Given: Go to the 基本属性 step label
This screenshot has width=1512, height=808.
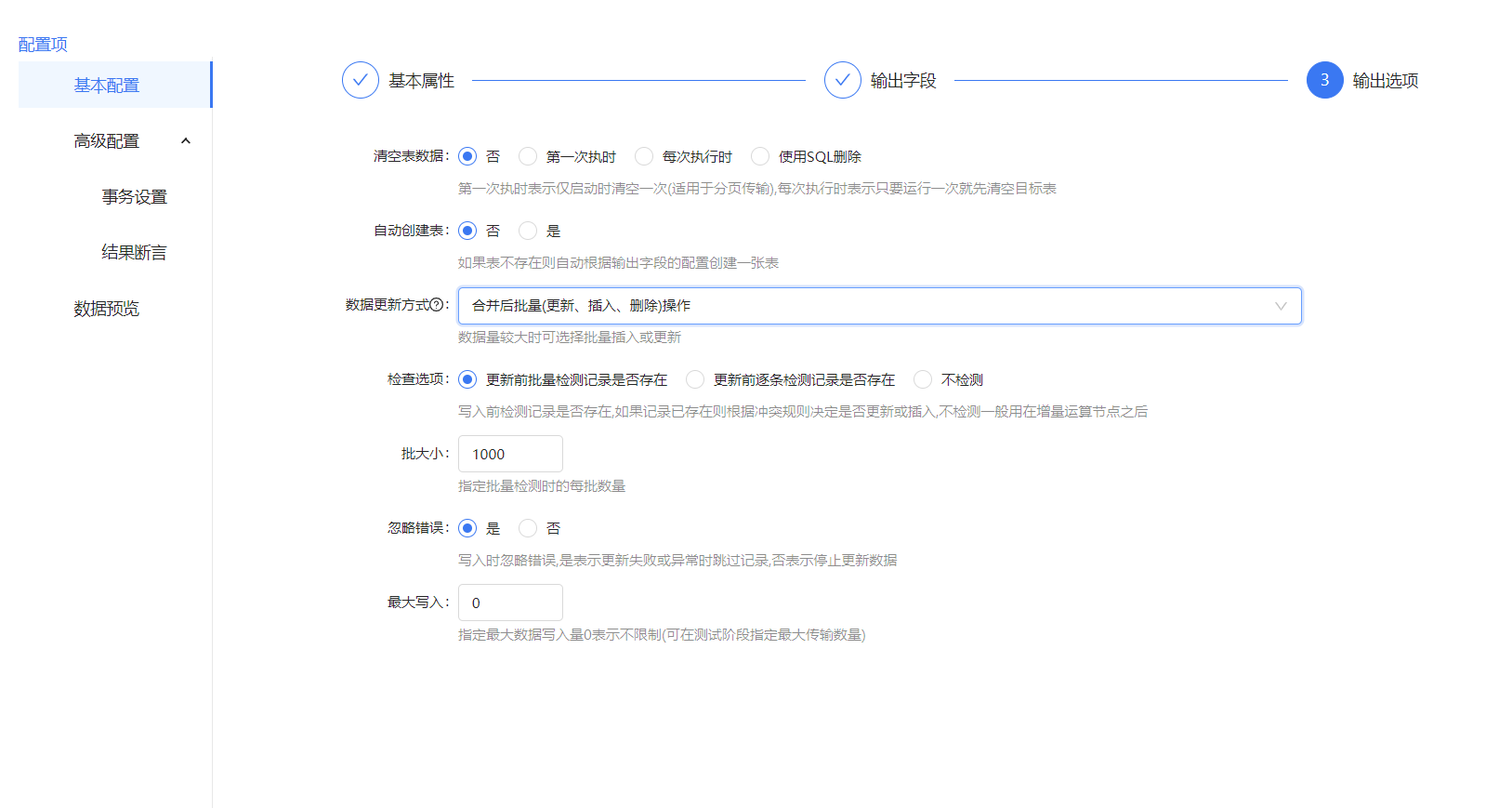Looking at the screenshot, I should (x=421, y=81).
